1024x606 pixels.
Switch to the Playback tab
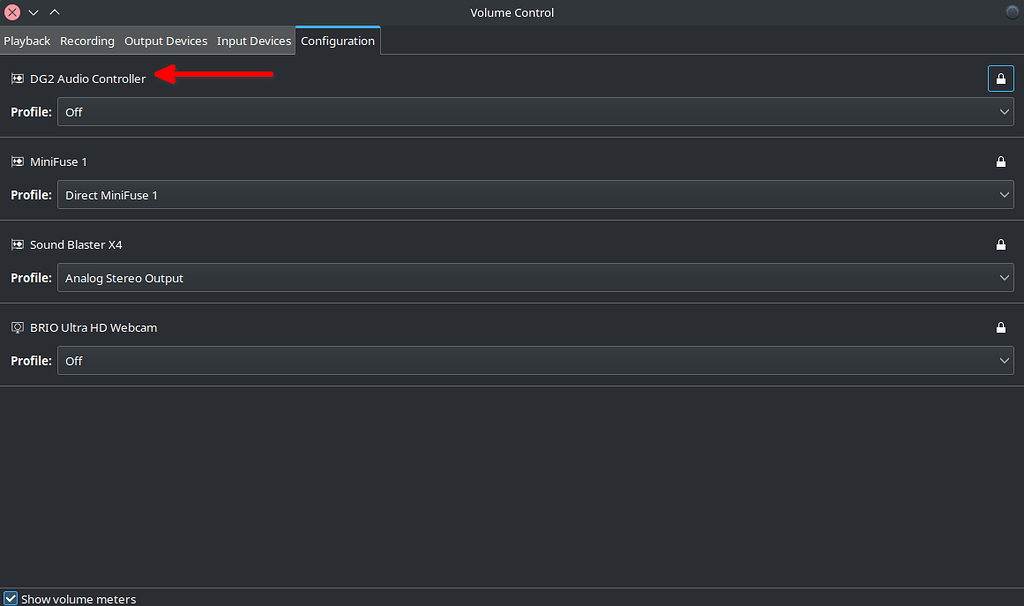pos(26,41)
